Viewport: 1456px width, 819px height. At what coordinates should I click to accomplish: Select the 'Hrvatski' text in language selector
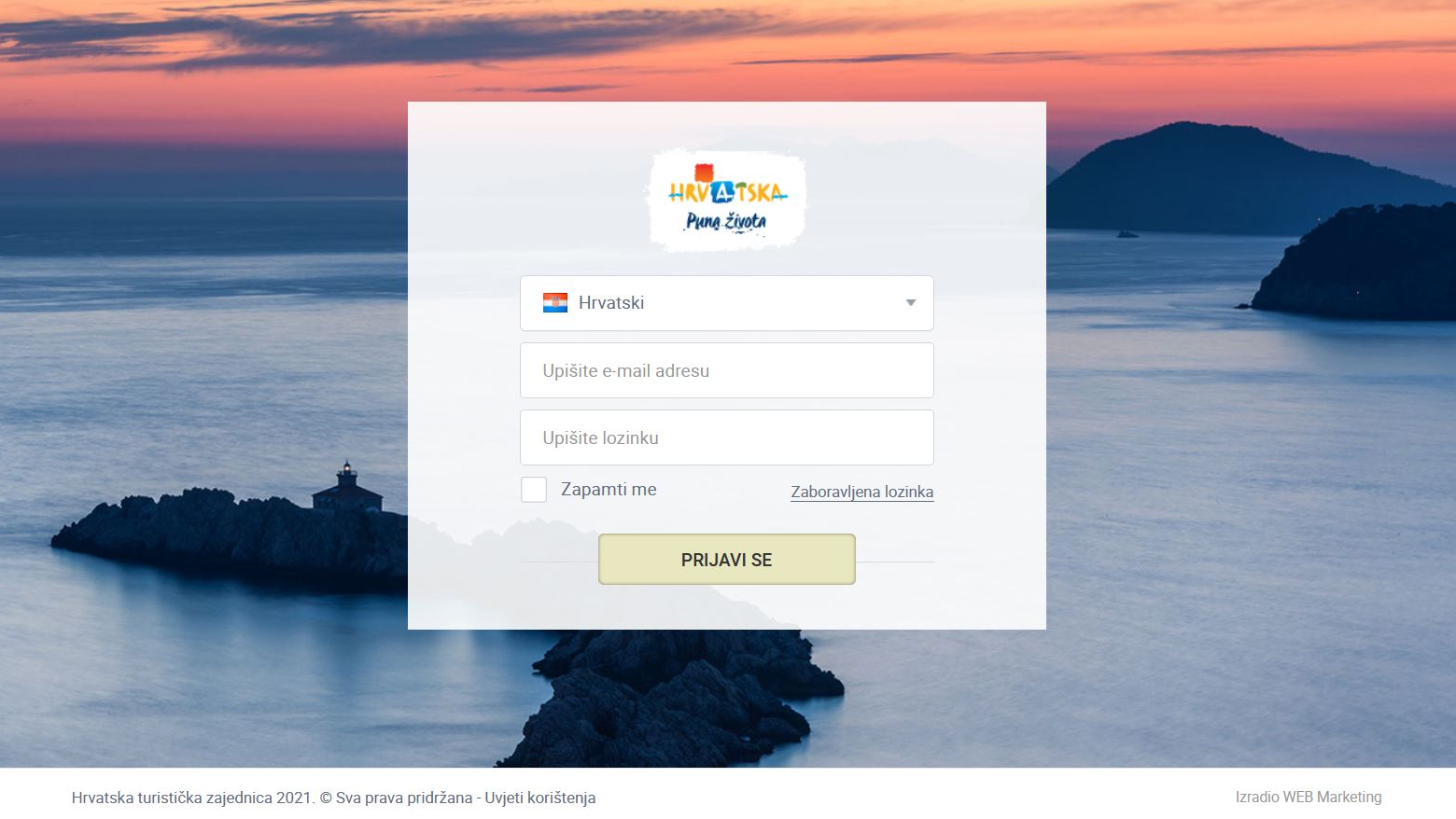[611, 303]
